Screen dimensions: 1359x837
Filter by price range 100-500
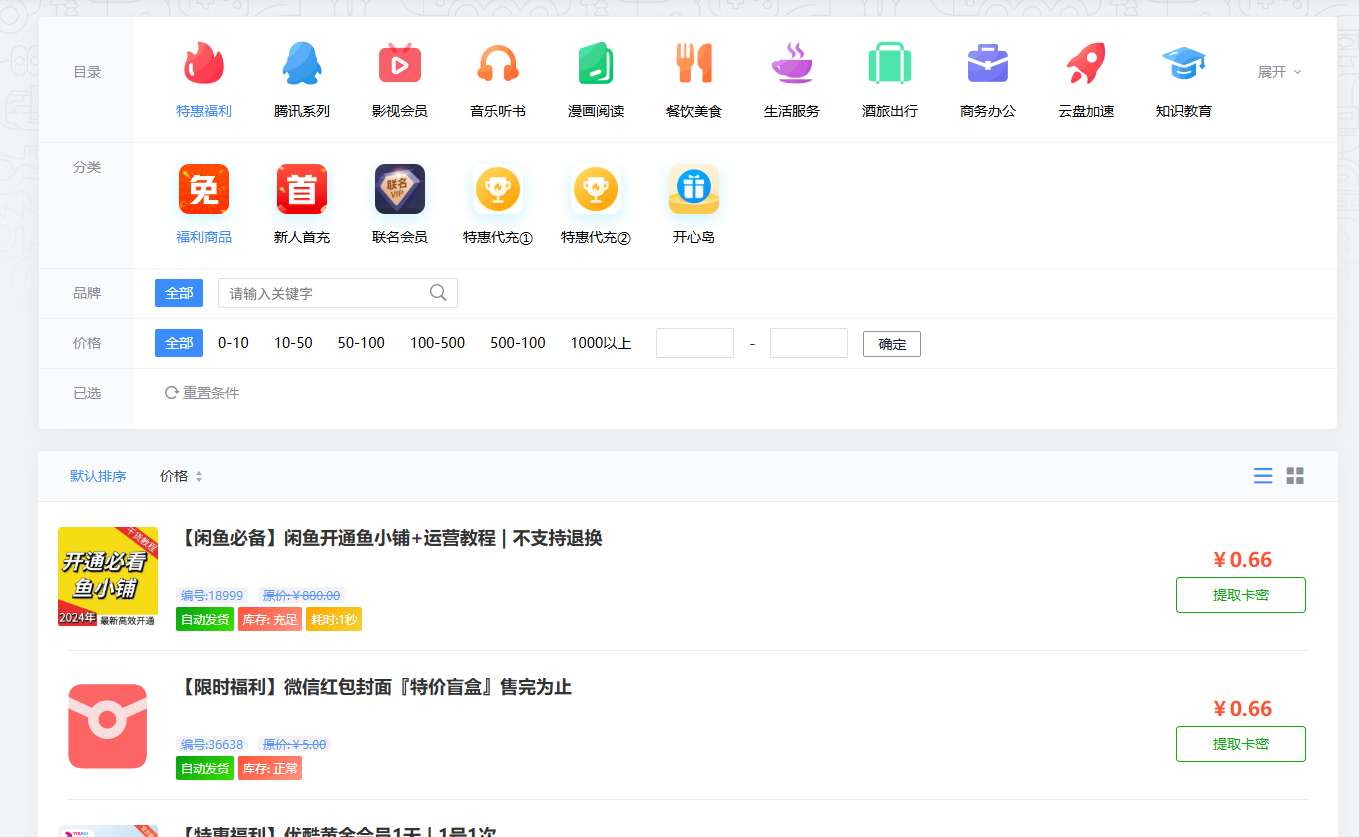click(x=437, y=343)
